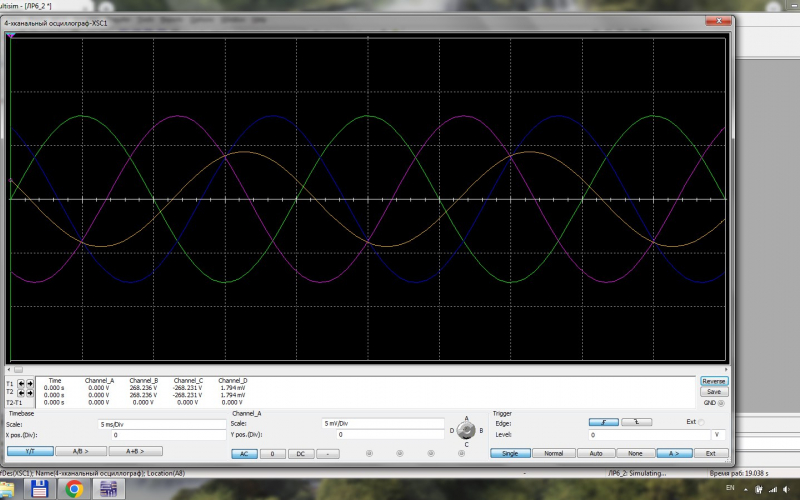Viewport: 800px width, 500px height.
Task: Click the Y pos.(Div) input field
Action: click(390, 434)
